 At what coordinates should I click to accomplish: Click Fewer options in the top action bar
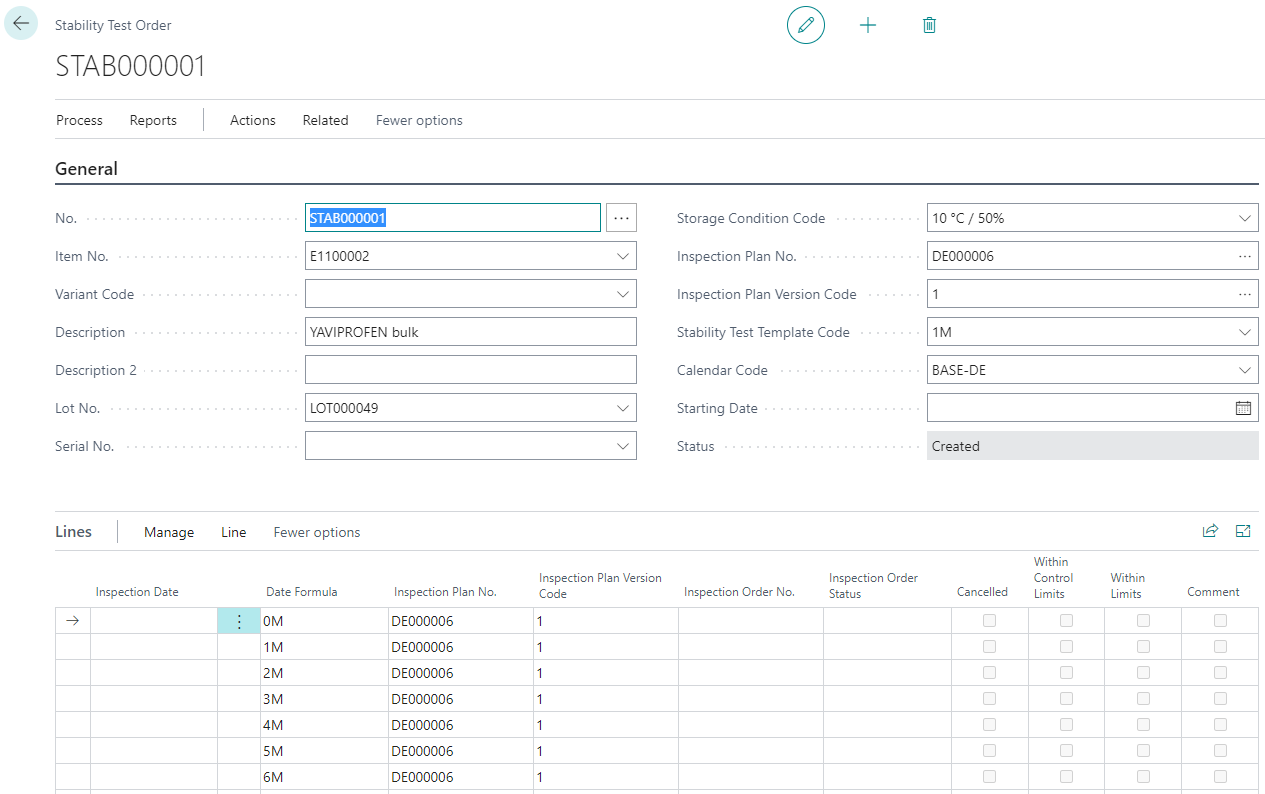pyautogui.click(x=419, y=120)
